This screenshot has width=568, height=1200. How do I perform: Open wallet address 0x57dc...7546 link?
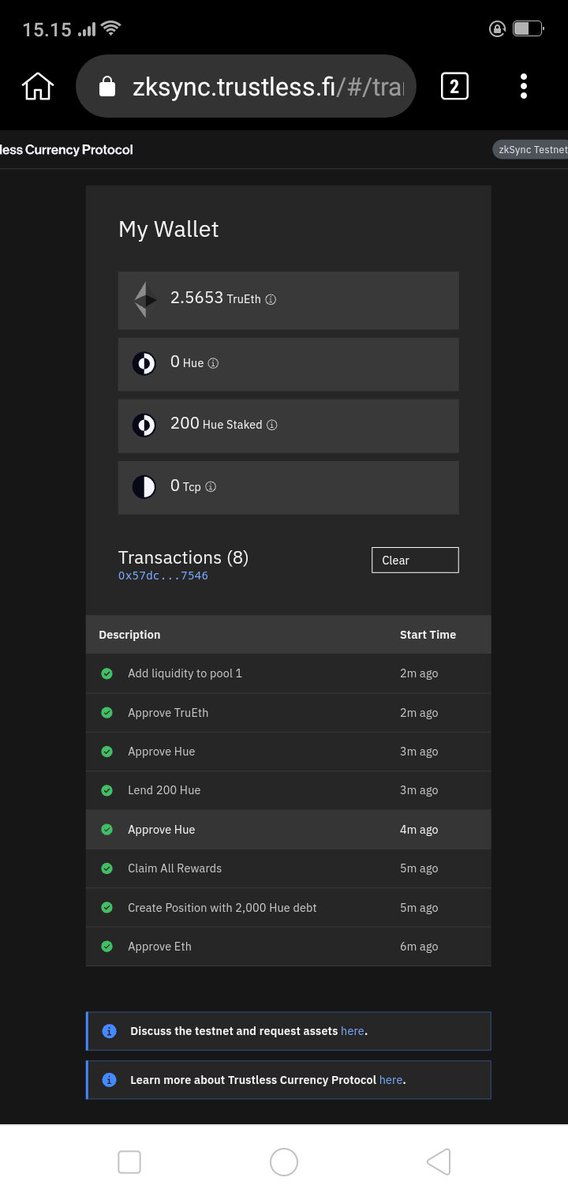click(163, 576)
